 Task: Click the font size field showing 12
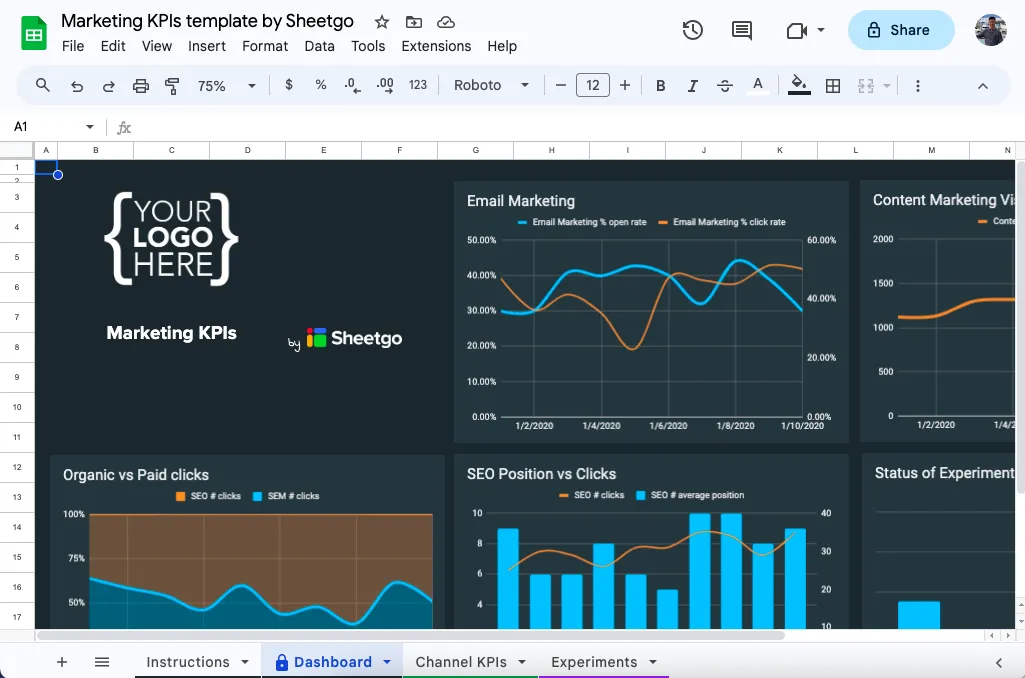click(593, 85)
